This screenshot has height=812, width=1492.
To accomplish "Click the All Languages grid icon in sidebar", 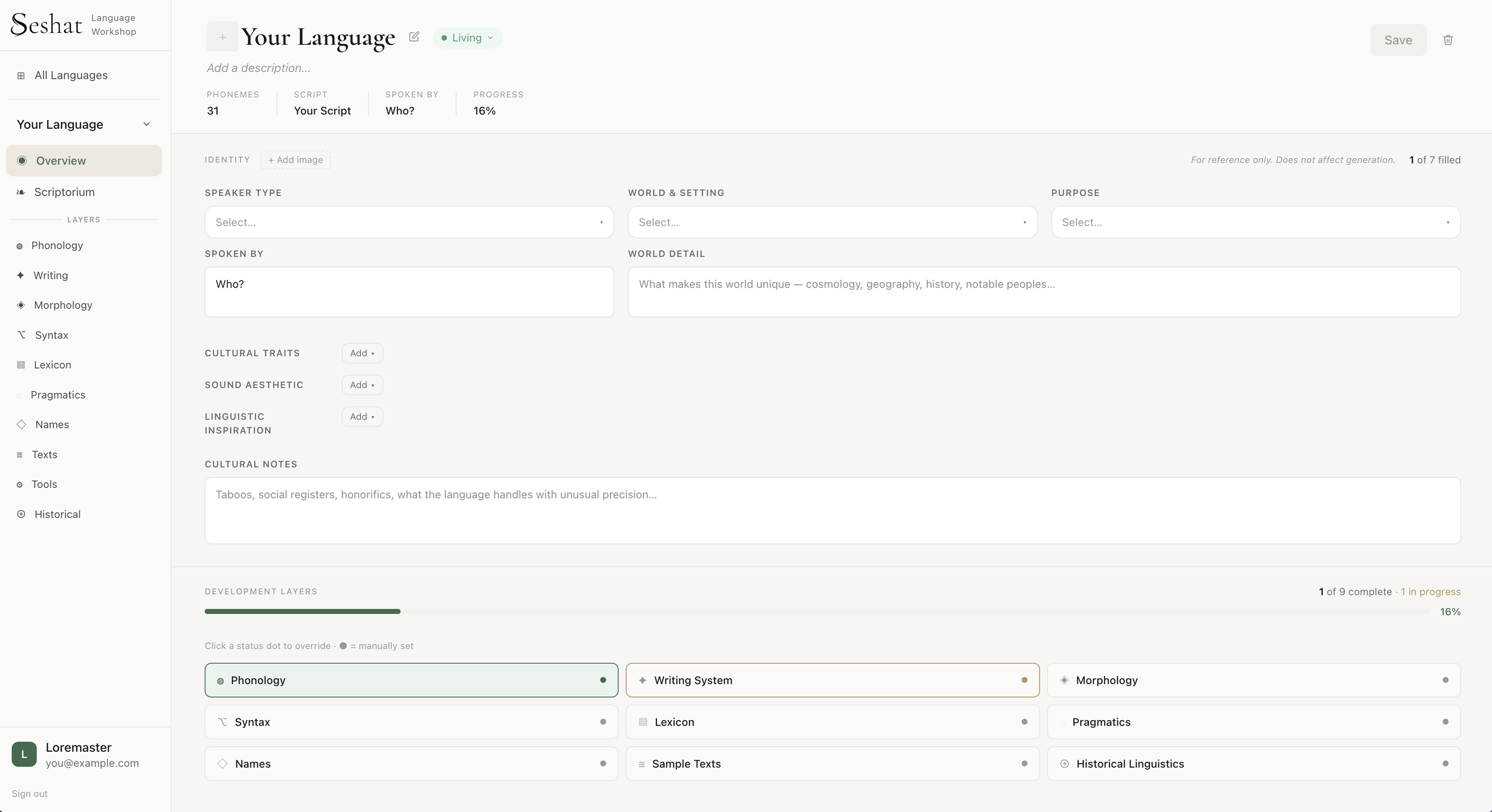I will pyautogui.click(x=21, y=76).
